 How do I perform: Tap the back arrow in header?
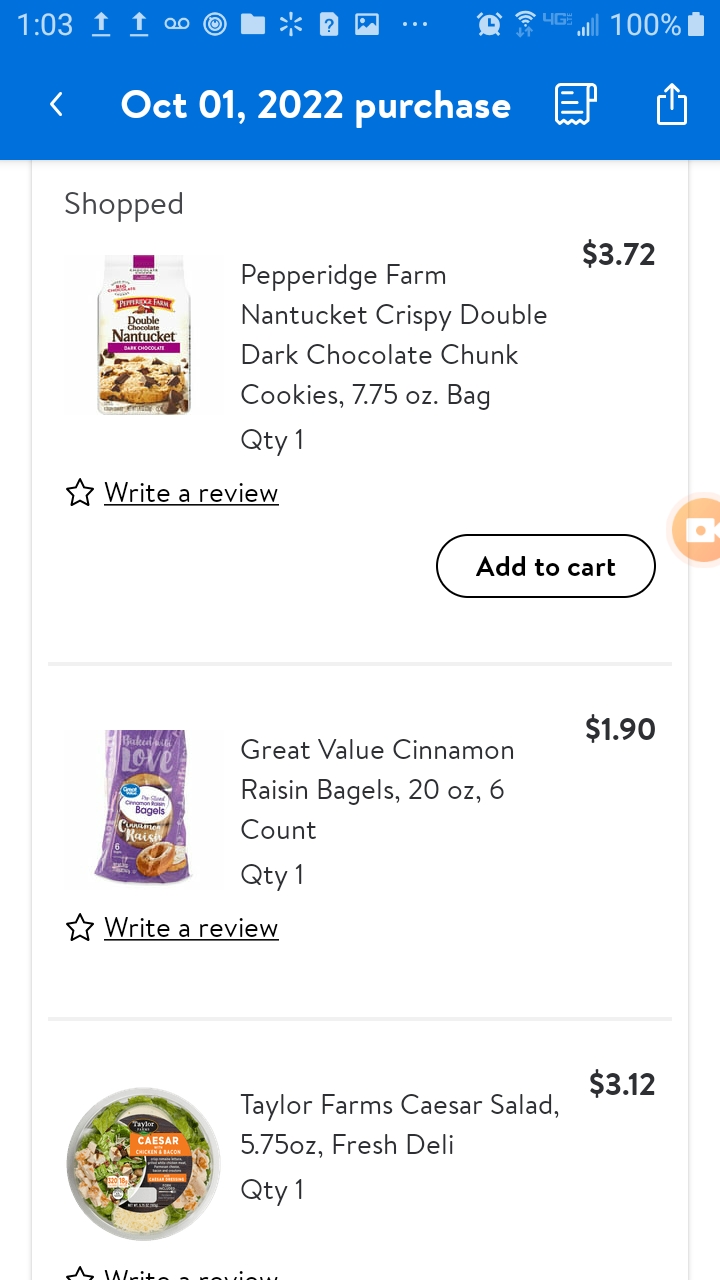(57, 105)
